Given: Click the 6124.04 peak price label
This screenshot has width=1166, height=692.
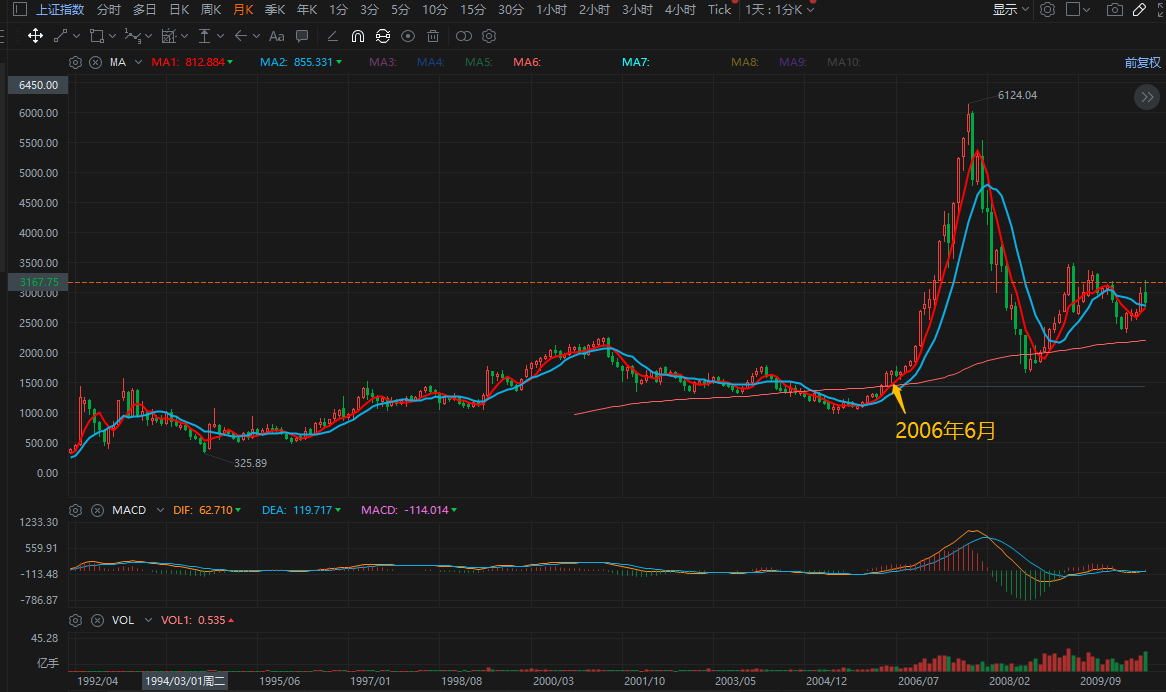Looking at the screenshot, I should [1017, 96].
